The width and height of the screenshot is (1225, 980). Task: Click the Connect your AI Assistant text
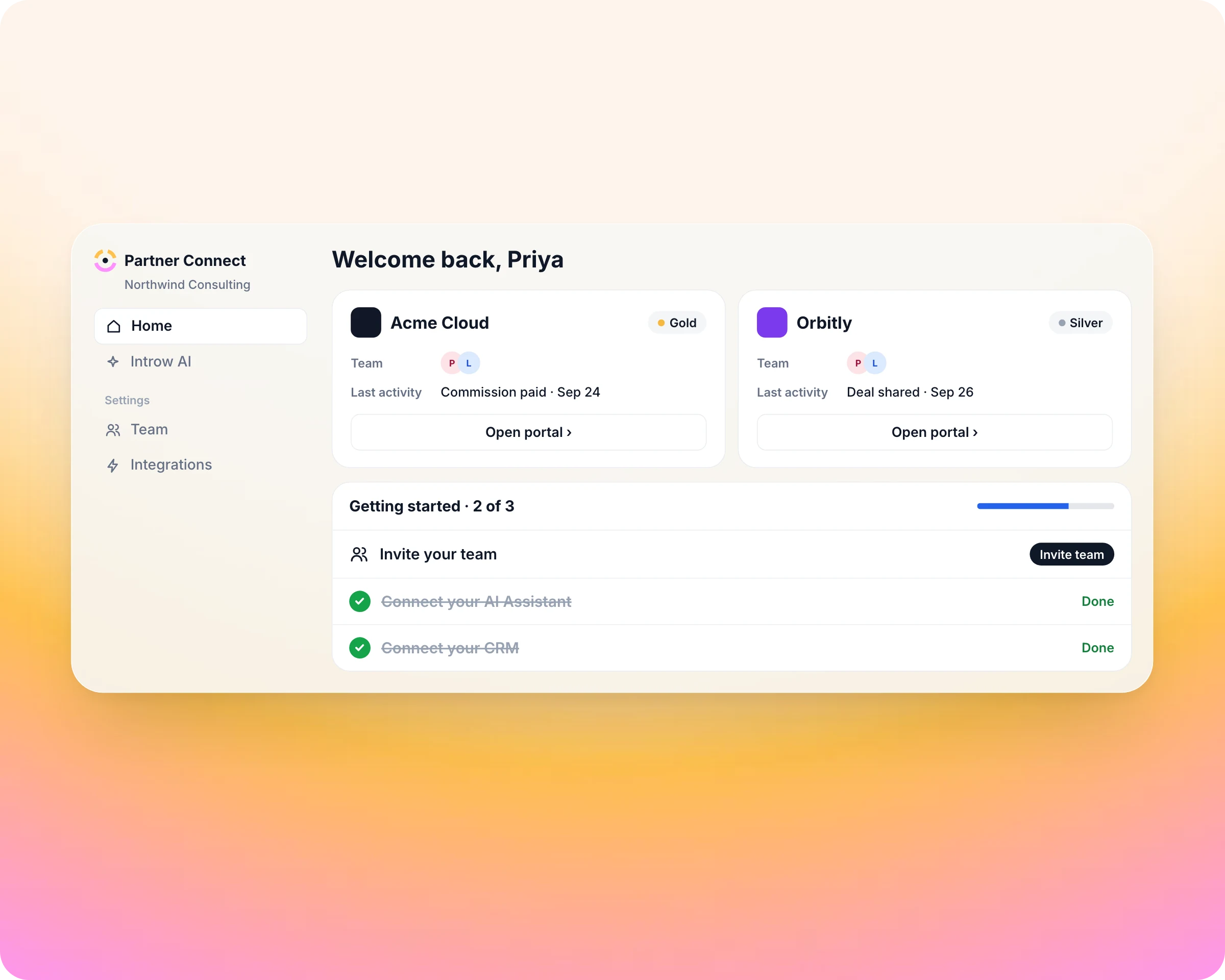[x=476, y=602]
